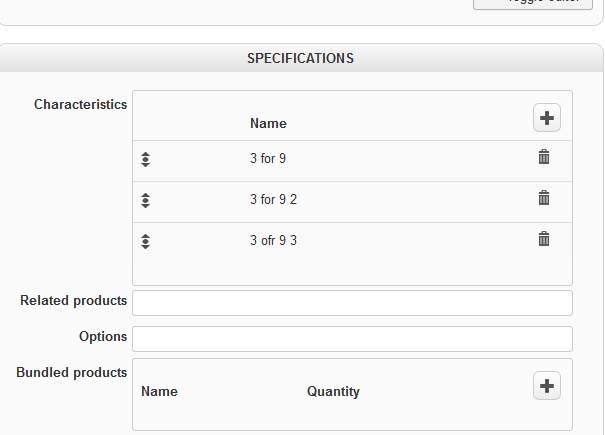
Task: Remove "3 for 9 2" using trash icon
Action: pyautogui.click(x=544, y=198)
